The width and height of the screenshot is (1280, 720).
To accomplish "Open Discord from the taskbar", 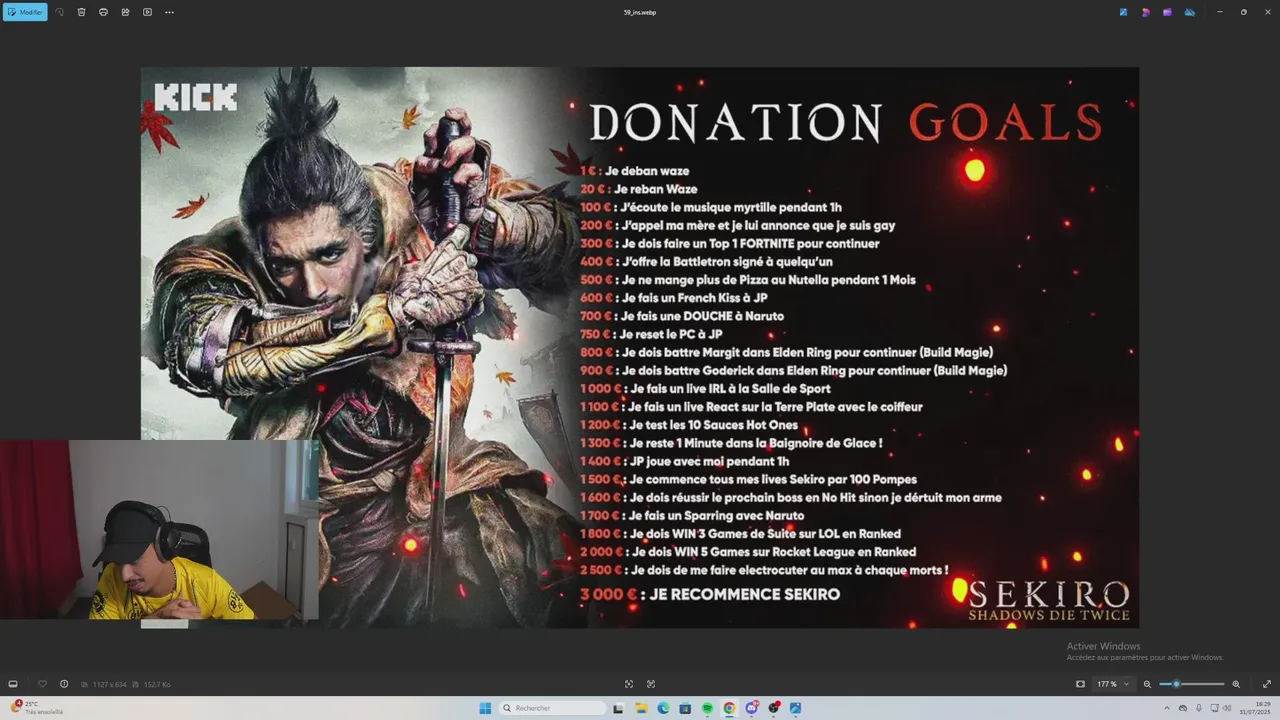I will [x=751, y=708].
